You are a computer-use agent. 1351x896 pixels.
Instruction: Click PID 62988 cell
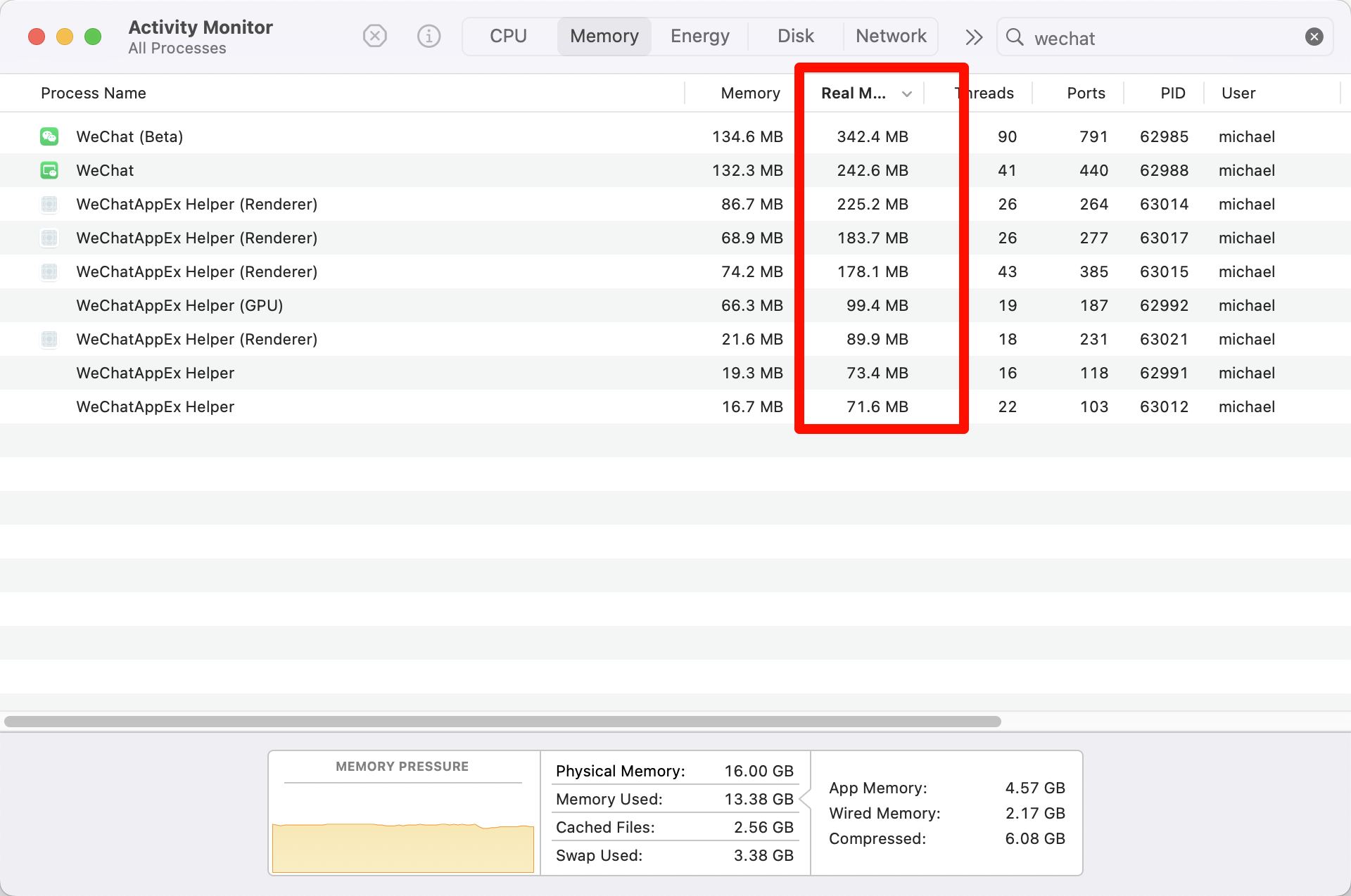(1164, 170)
